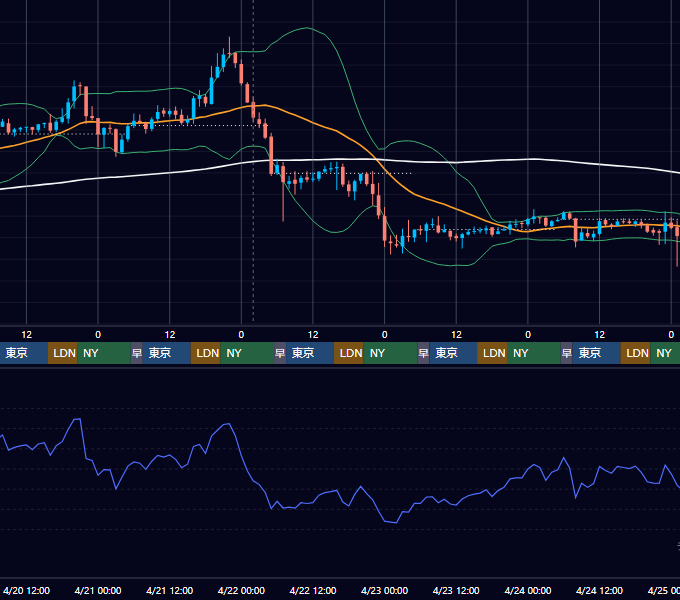Select the NY session block above 4/22 00:00
Screen dimensions: 680x600
coord(247,353)
